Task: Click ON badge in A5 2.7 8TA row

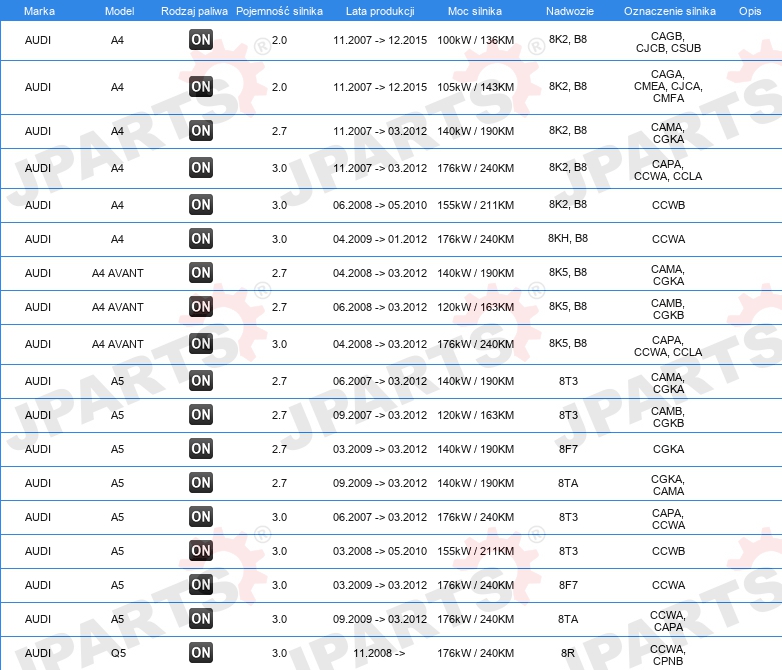Action: (201, 482)
